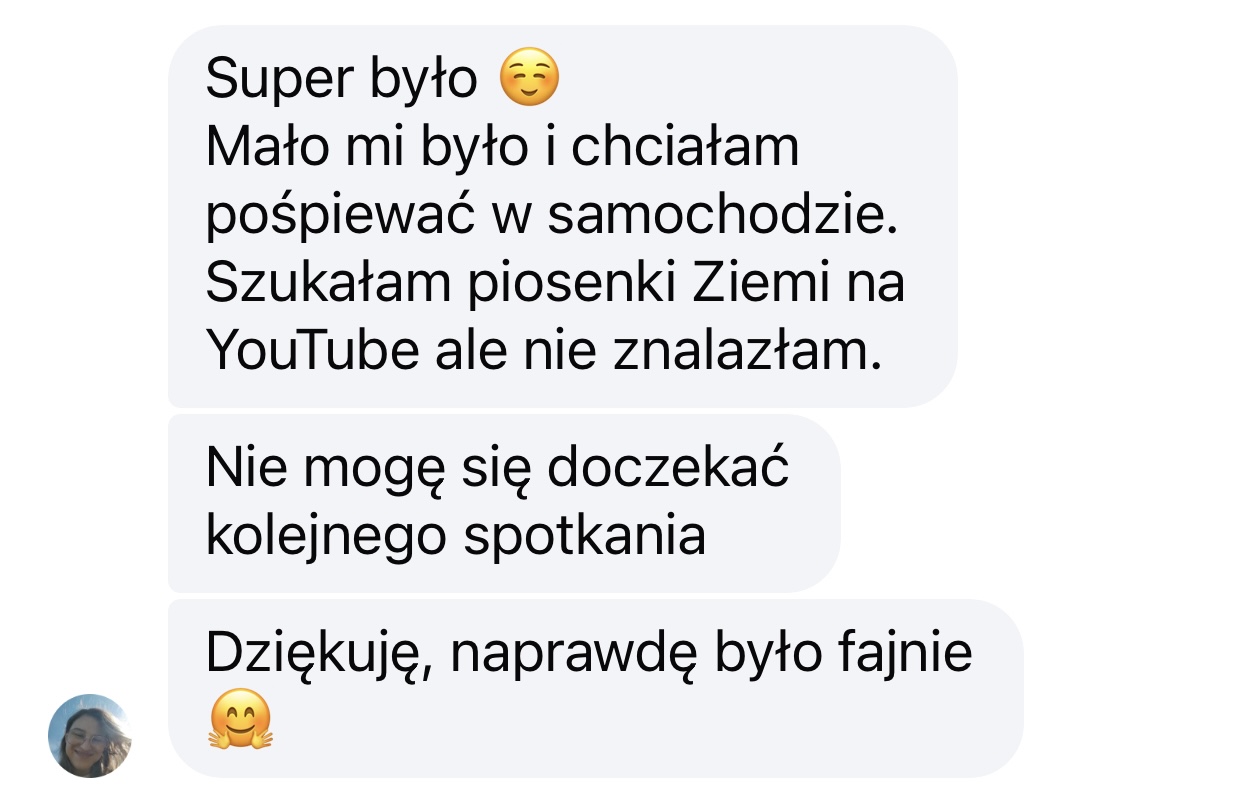The width and height of the screenshot is (1242, 787).
Task: Select the message bubble starting 'Super było'
Action: tap(562, 216)
